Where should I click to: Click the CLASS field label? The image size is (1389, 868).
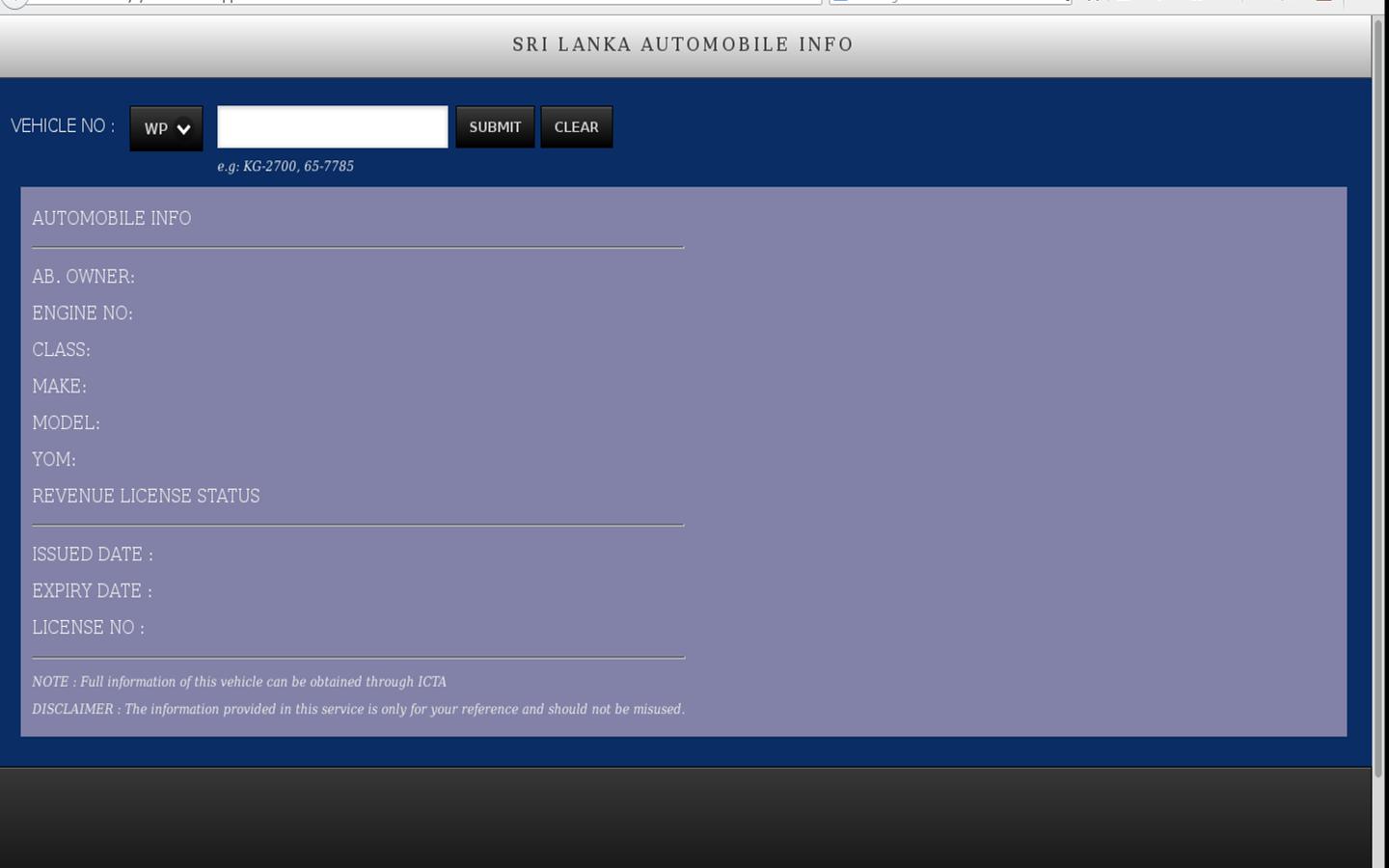61,350
